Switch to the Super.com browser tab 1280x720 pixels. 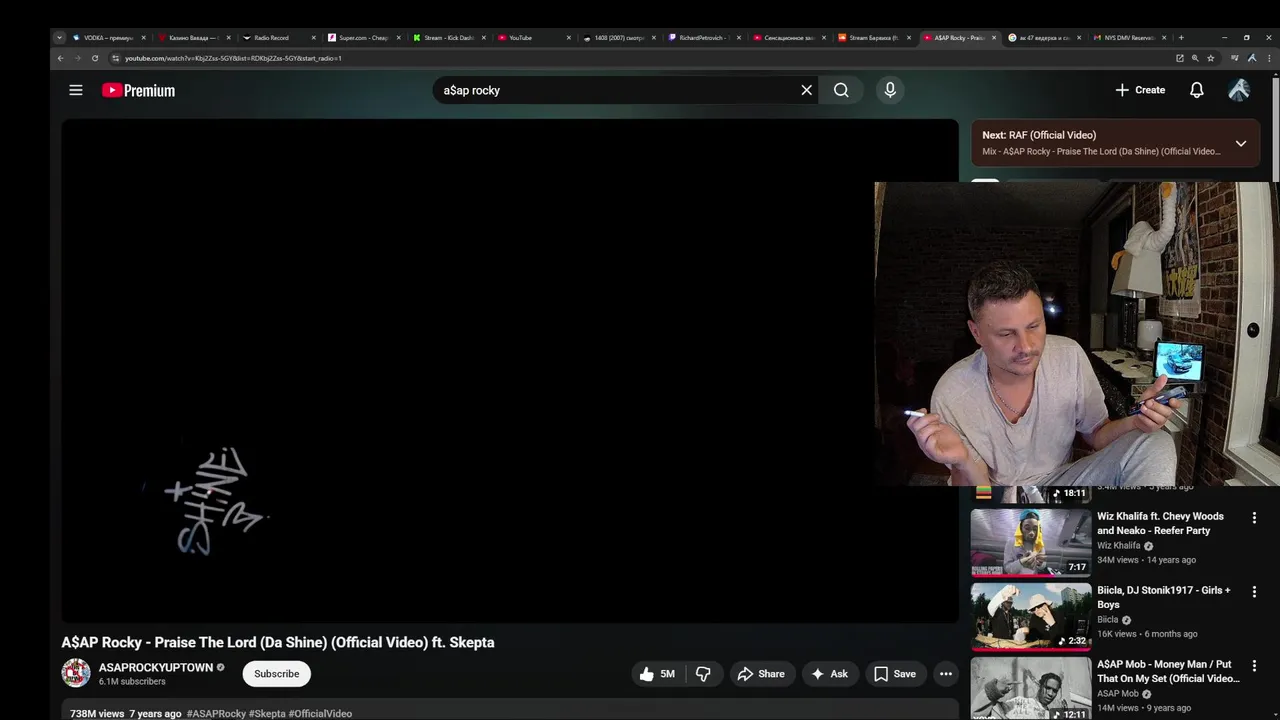tap(363, 38)
